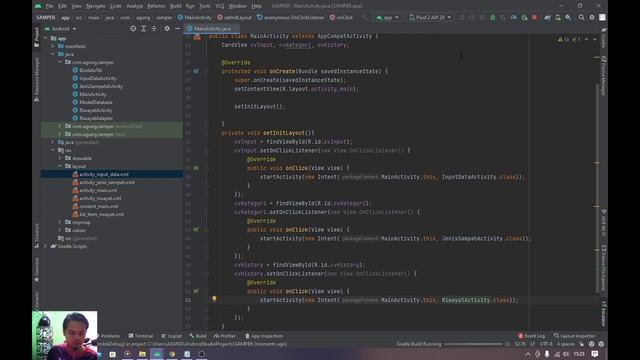This screenshot has height=360, width=640.
Task: Hide the Project panel with the minus icon
Action: [178, 29]
